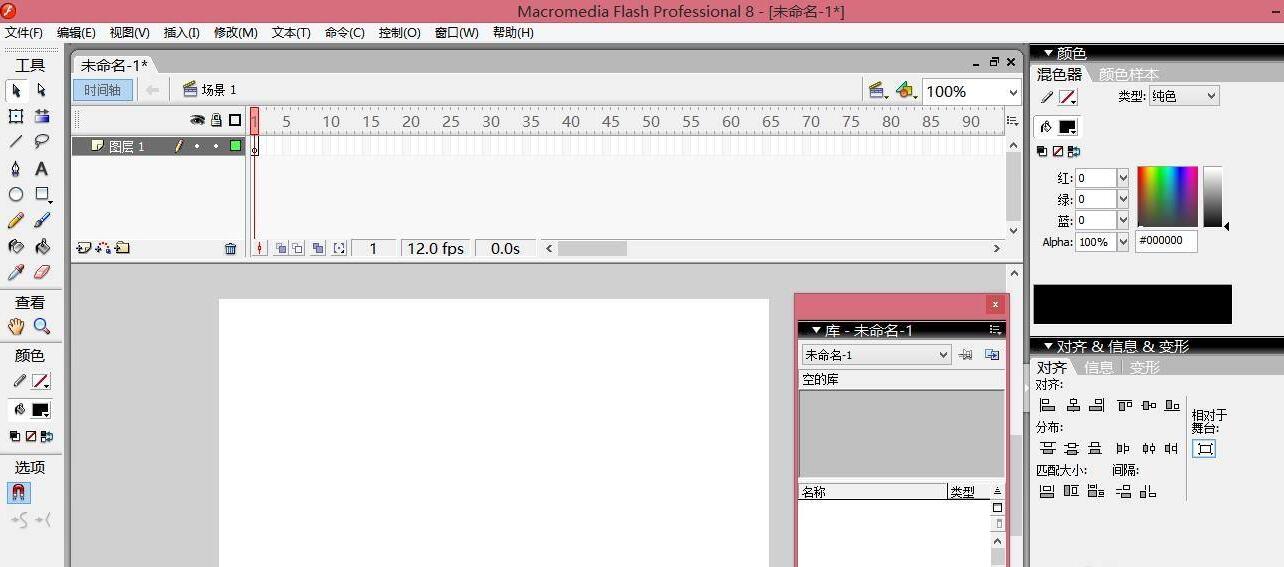Screen dimensions: 1284x567
Task: Select the Brush tool
Action: 42,220
